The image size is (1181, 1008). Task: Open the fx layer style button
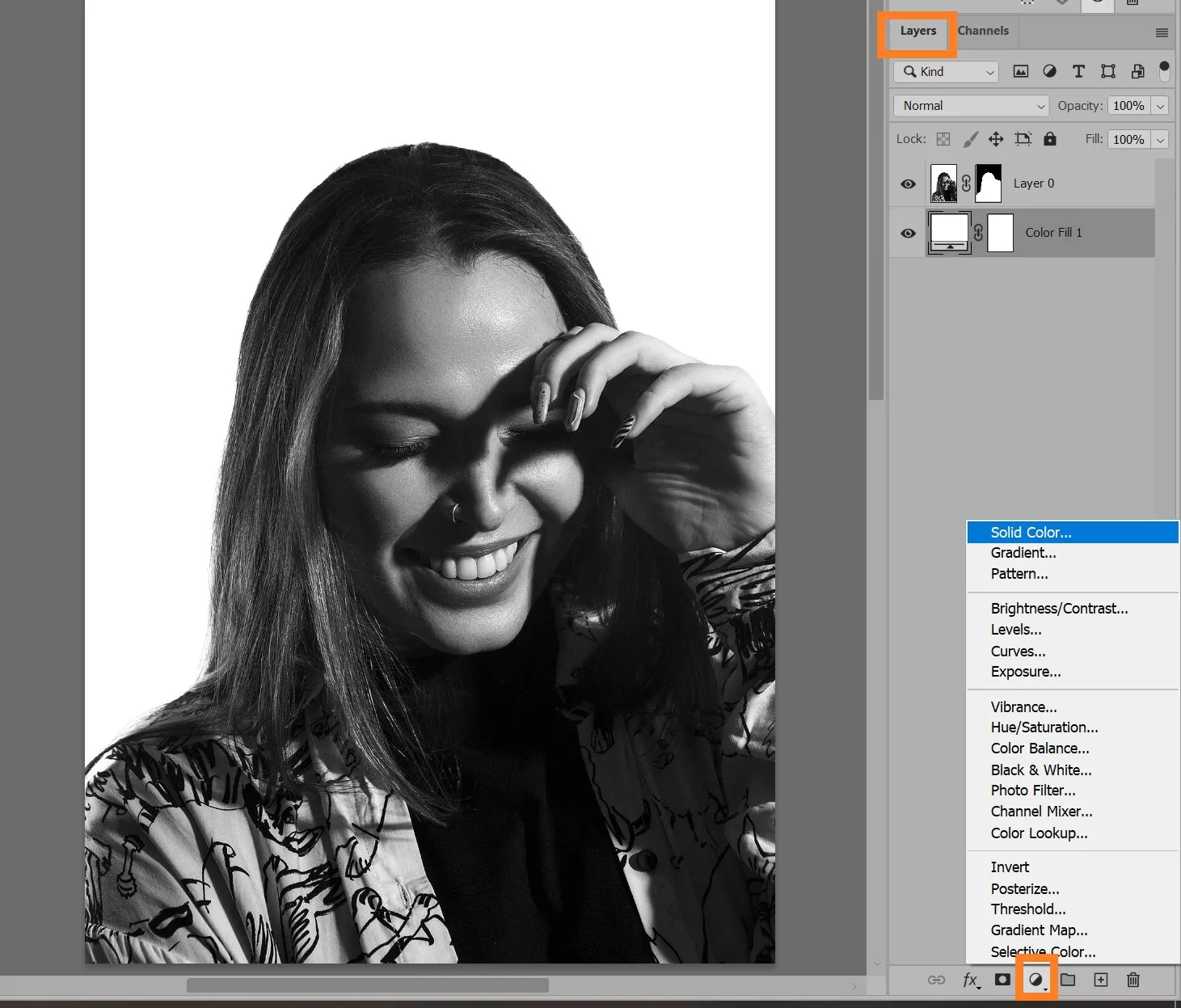(971, 980)
